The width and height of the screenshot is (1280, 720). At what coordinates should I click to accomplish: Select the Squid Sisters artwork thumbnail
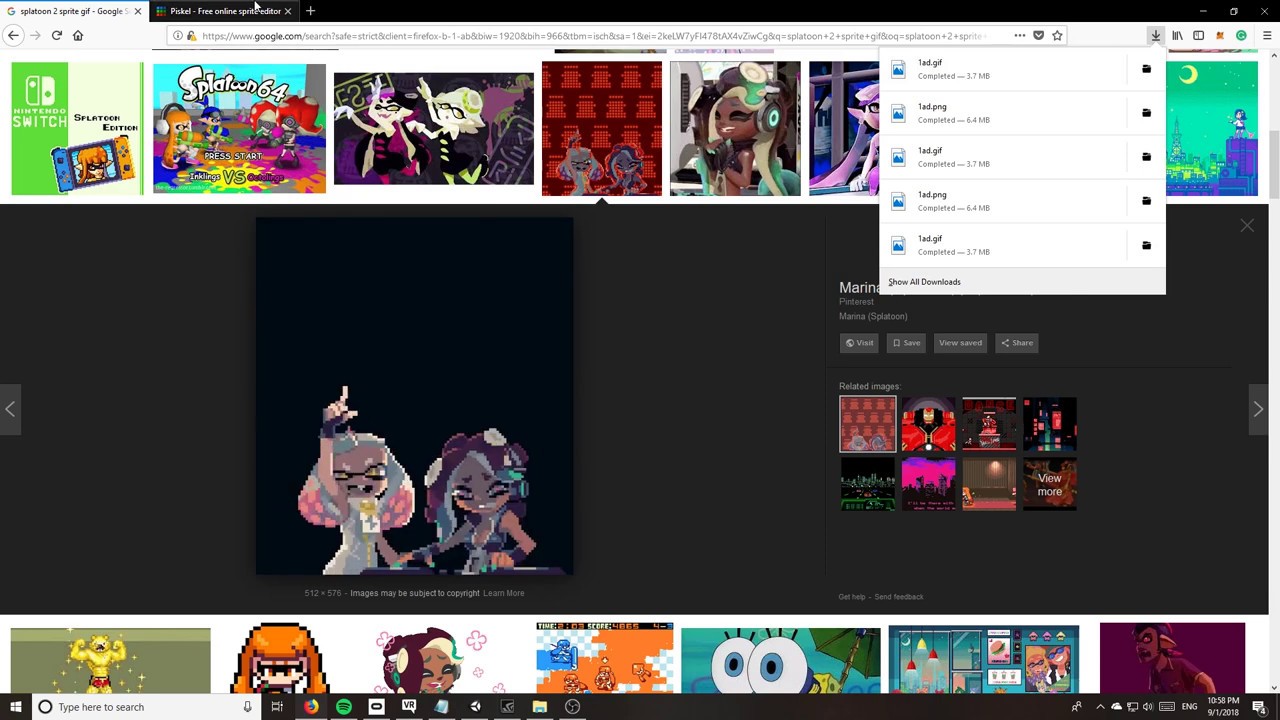point(434,129)
